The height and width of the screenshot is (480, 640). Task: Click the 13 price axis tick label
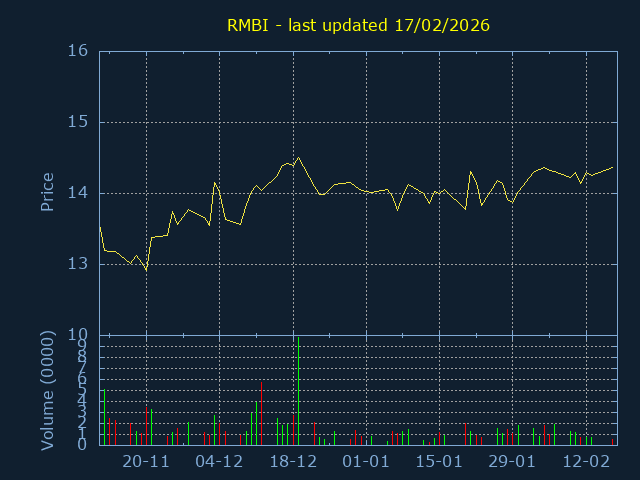[78, 264]
